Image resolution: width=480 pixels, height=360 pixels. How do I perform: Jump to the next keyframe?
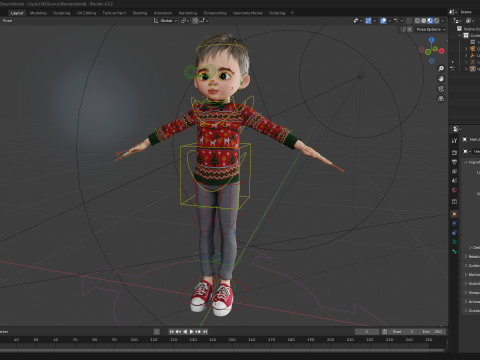click(x=198, y=332)
